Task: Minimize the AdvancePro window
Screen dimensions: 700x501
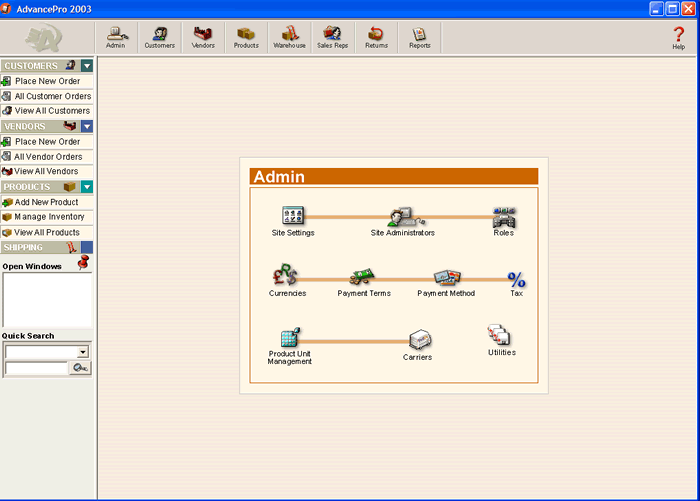Action: pos(656,8)
